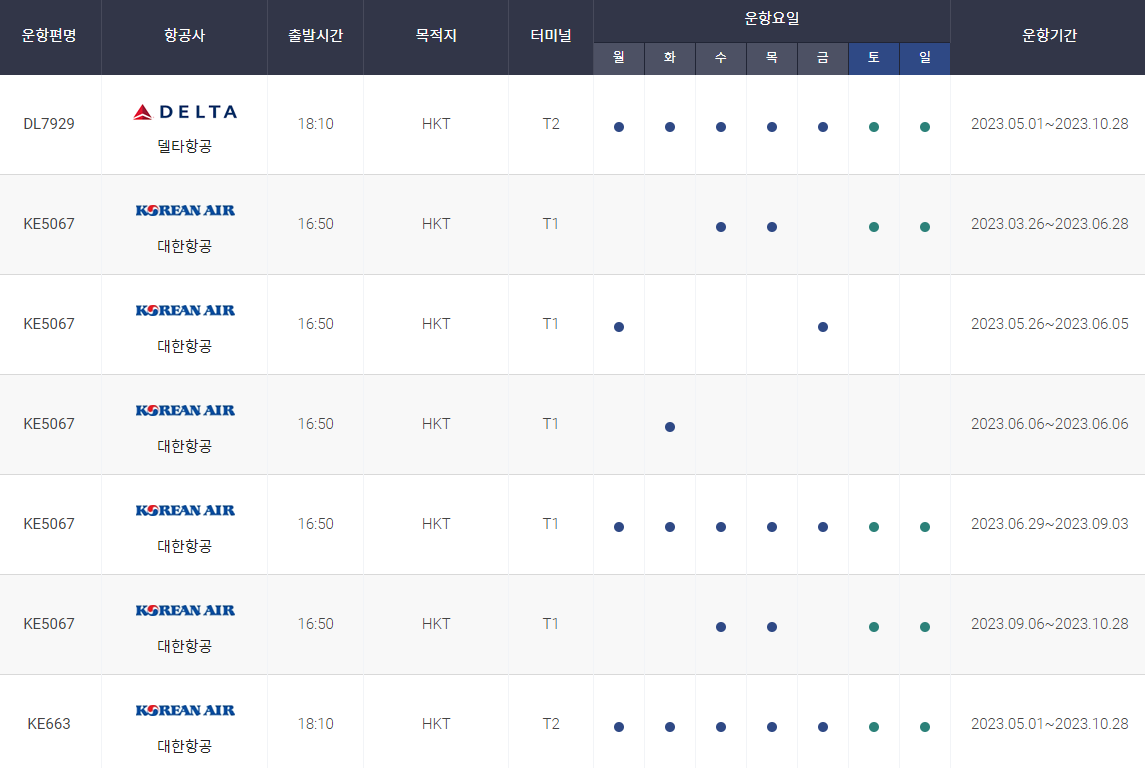Image resolution: width=1145 pixels, height=768 pixels.
Task: Select flight number DL7929
Action: pyautogui.click(x=49, y=124)
